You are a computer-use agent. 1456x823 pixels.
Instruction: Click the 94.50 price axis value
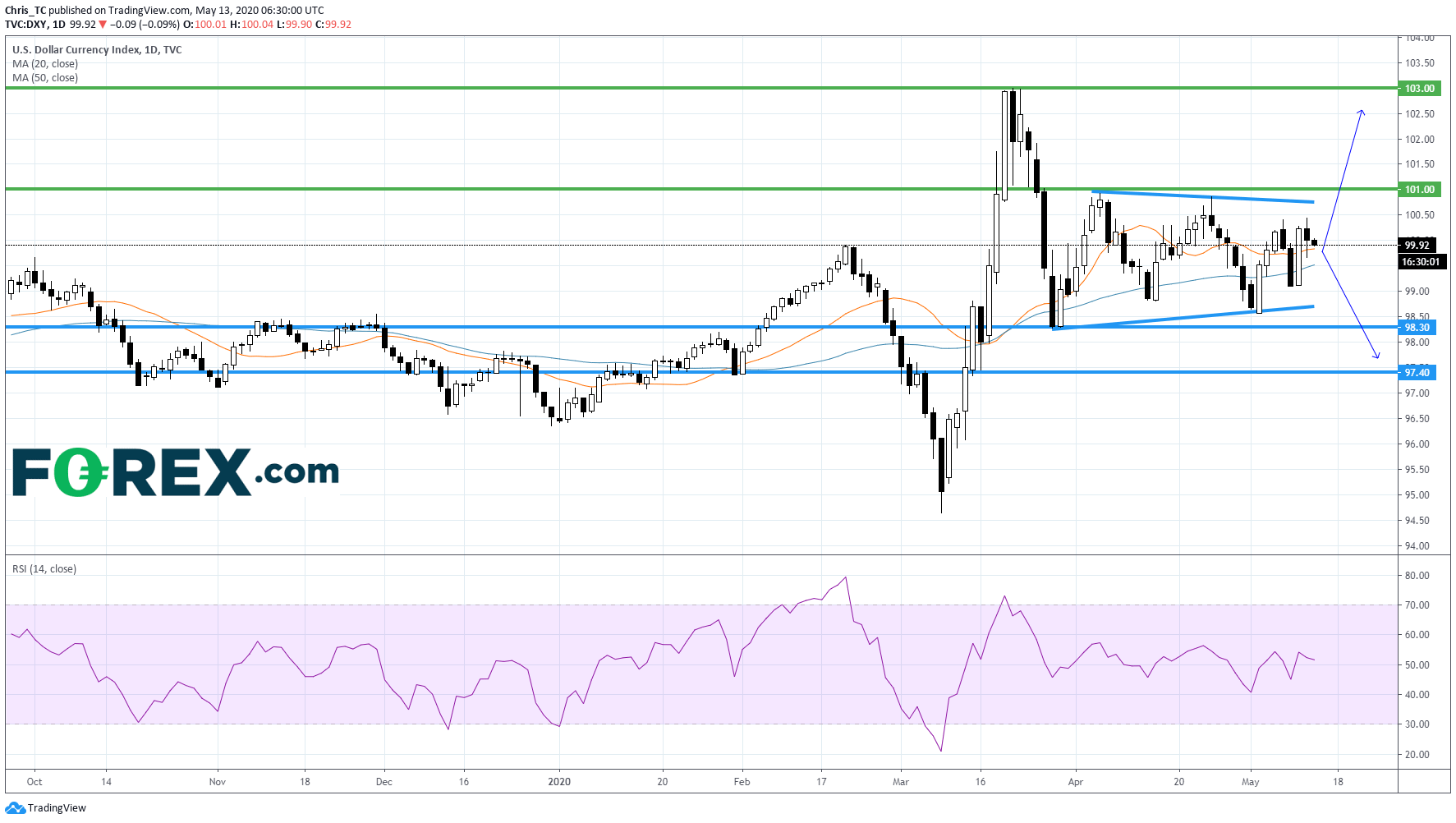[x=1417, y=521]
